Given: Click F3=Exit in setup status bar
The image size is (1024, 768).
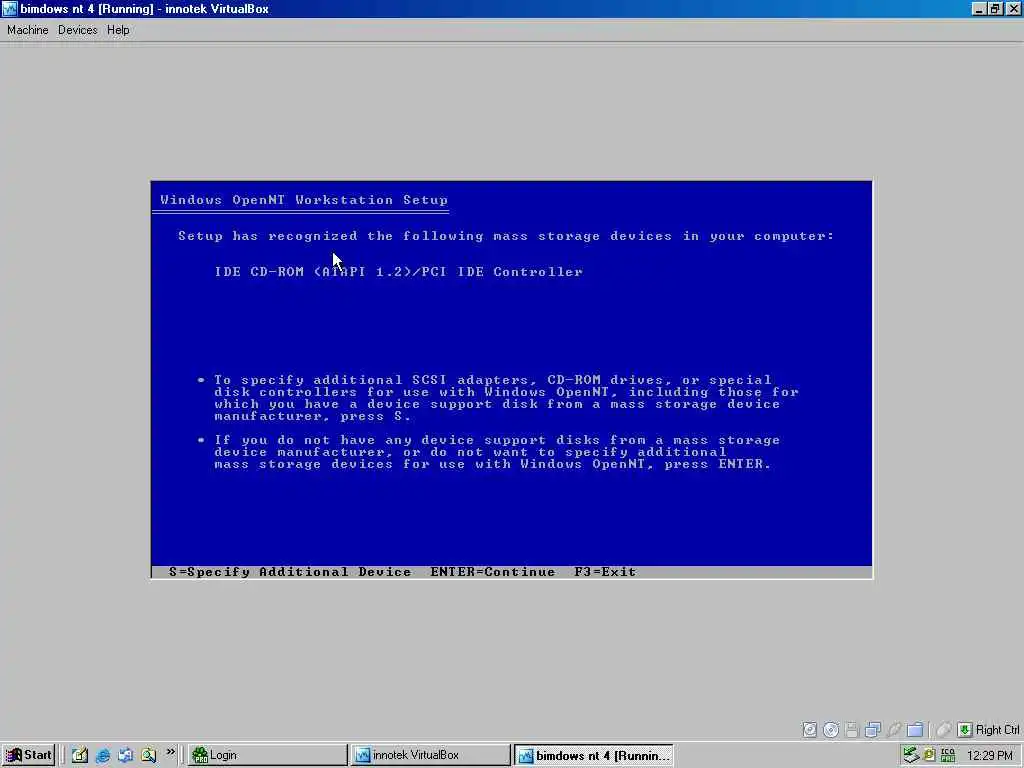Looking at the screenshot, I should click(605, 572).
